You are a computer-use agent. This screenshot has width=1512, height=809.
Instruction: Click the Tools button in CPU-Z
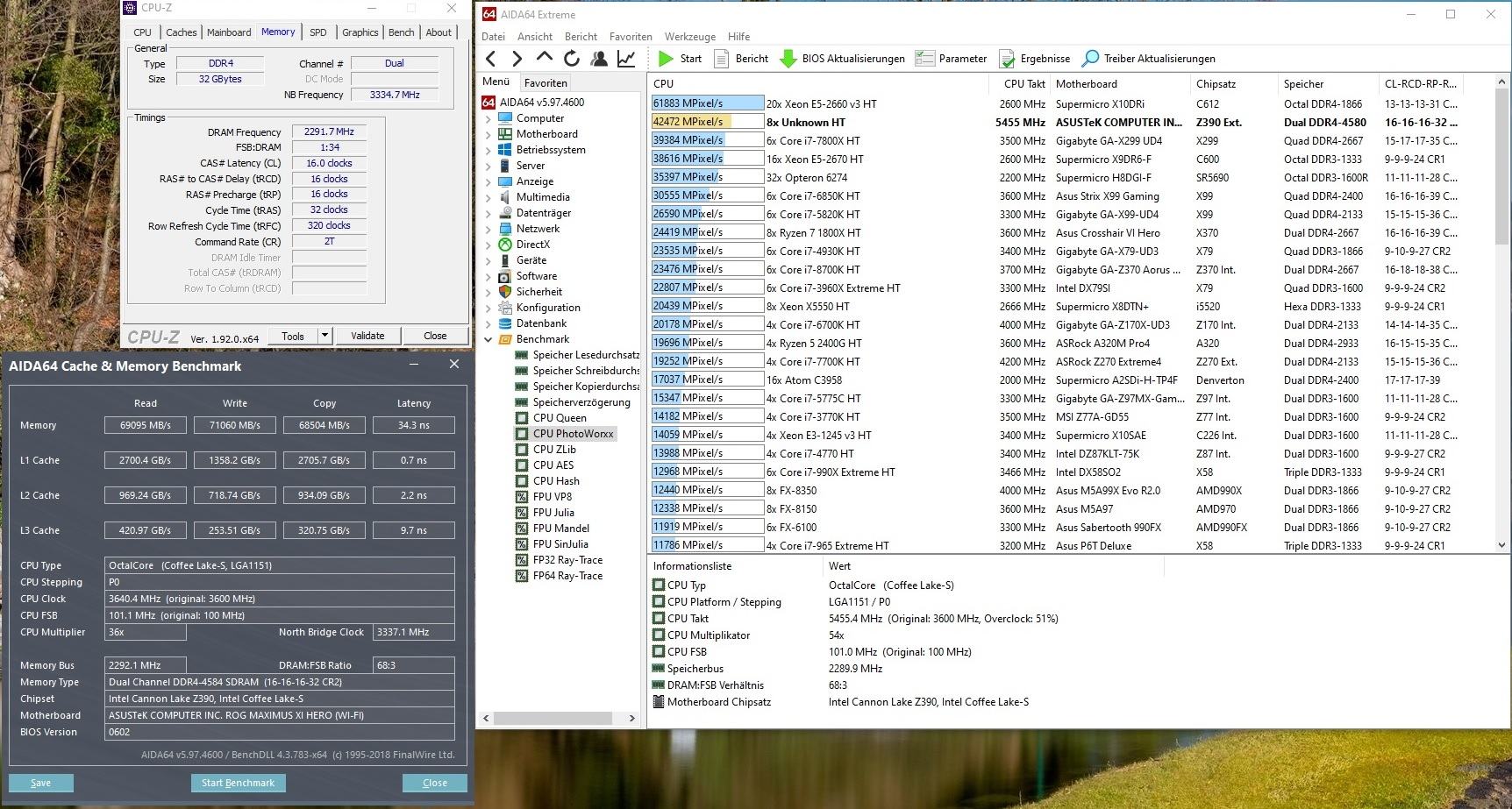point(293,336)
